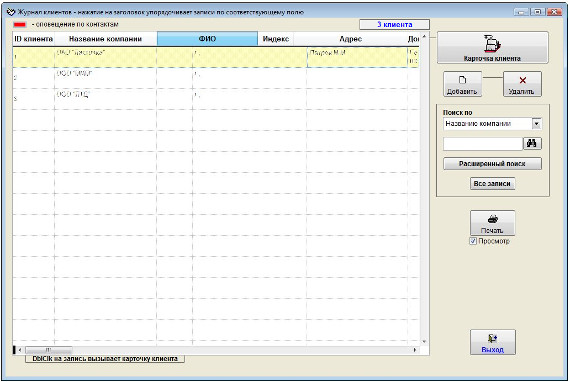Sort by Индекс column header
The image size is (570, 382).
click(276, 39)
